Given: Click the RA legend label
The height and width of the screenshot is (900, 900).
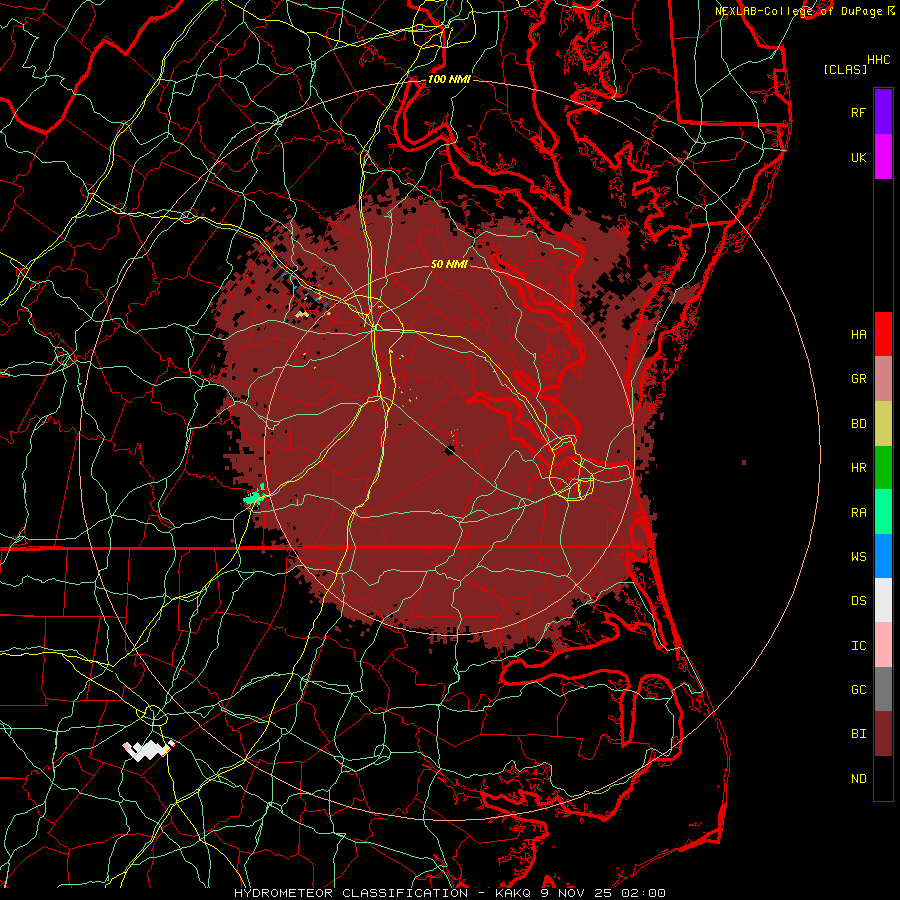Looking at the screenshot, I should pos(858,513).
